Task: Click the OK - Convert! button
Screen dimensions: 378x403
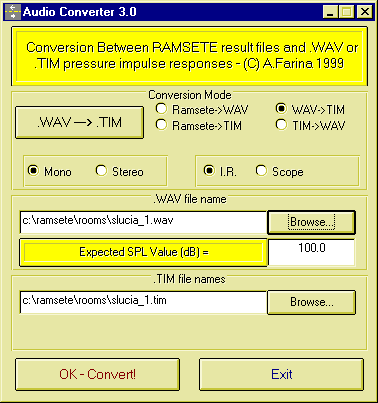Action: click(x=97, y=374)
